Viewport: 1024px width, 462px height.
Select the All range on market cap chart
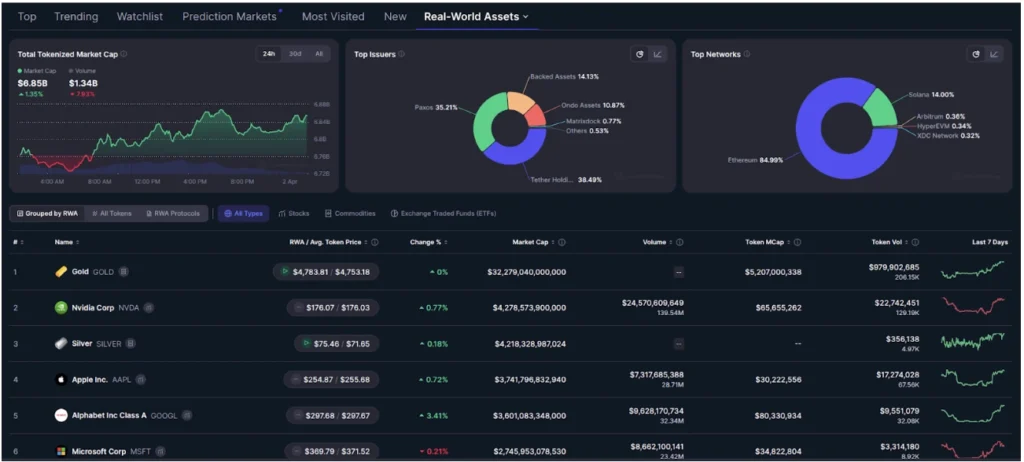(x=318, y=54)
